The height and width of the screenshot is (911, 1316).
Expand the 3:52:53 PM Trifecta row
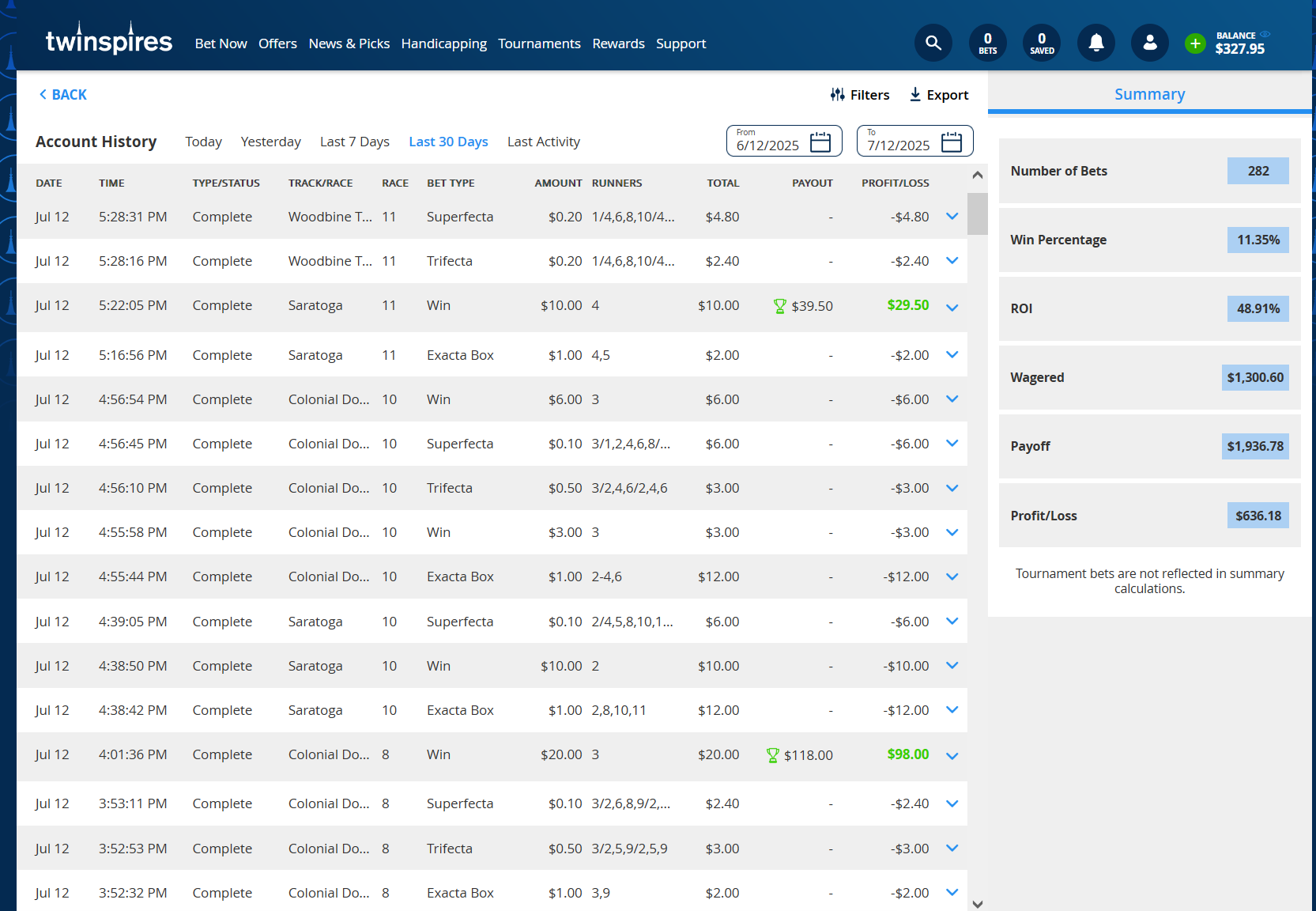tap(952, 849)
